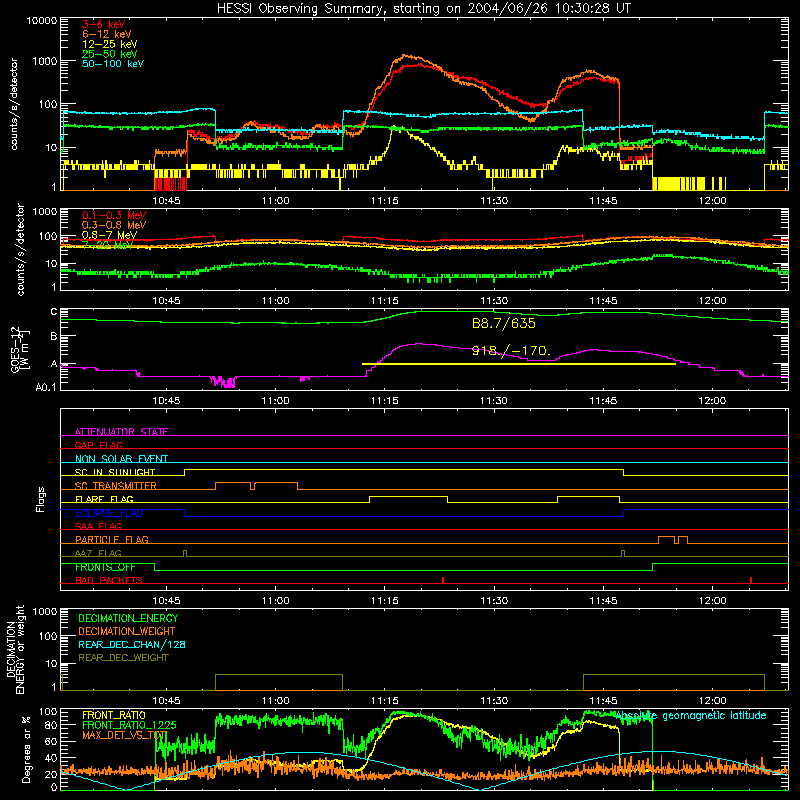Click the C tick label on GOES axis
Screen dimensions: 800x800
[x=54, y=311]
